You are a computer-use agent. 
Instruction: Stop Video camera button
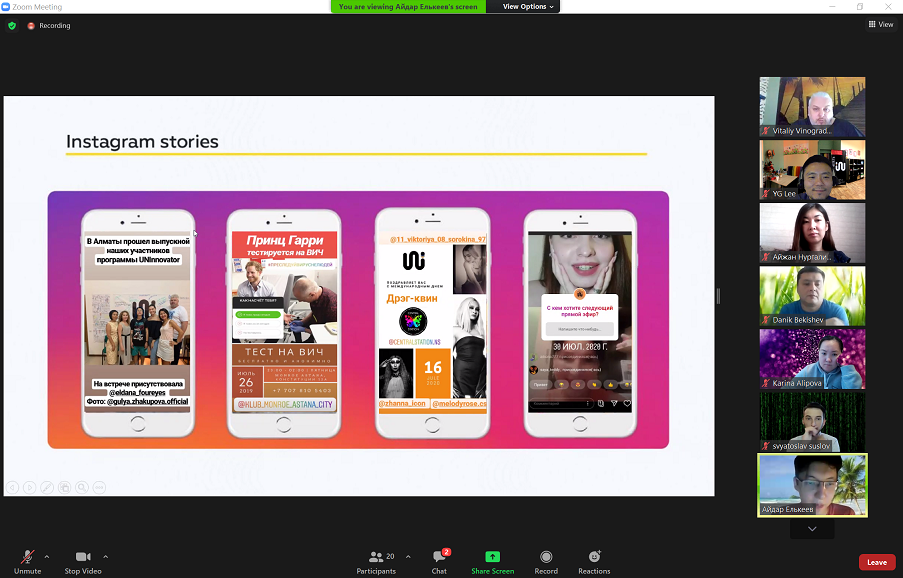pyautogui.click(x=83, y=562)
